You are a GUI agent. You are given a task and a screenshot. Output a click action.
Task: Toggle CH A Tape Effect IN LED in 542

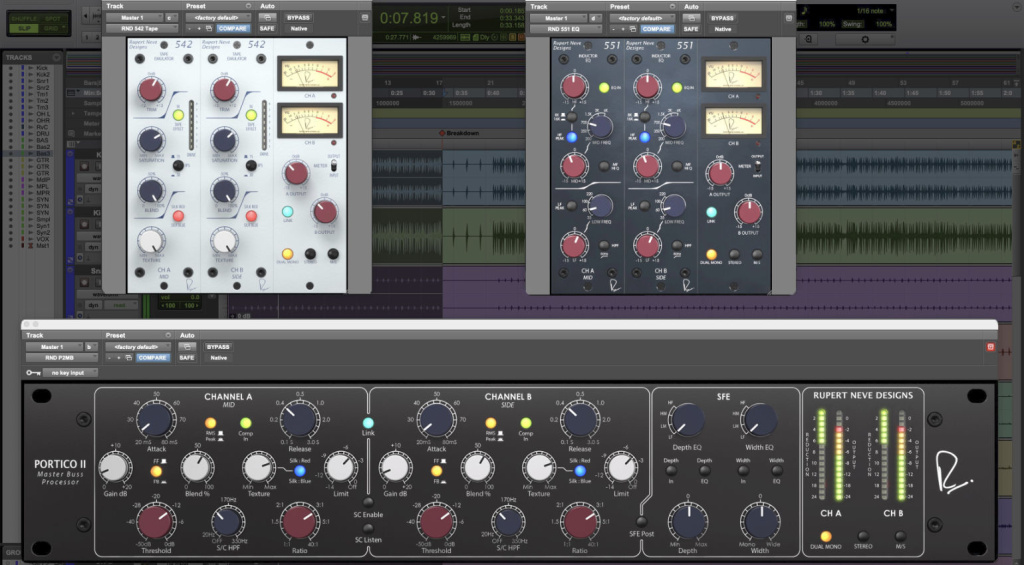[x=178, y=115]
